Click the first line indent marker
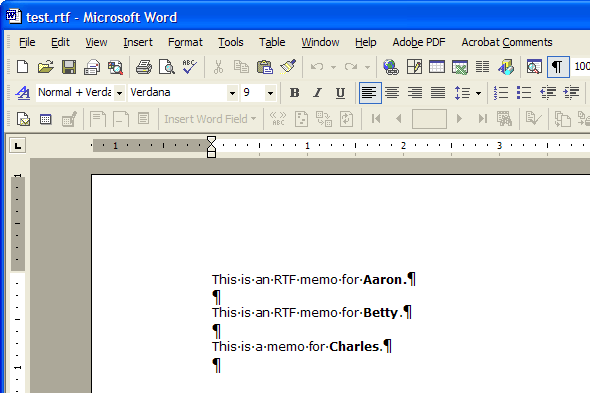 pos(211,140)
